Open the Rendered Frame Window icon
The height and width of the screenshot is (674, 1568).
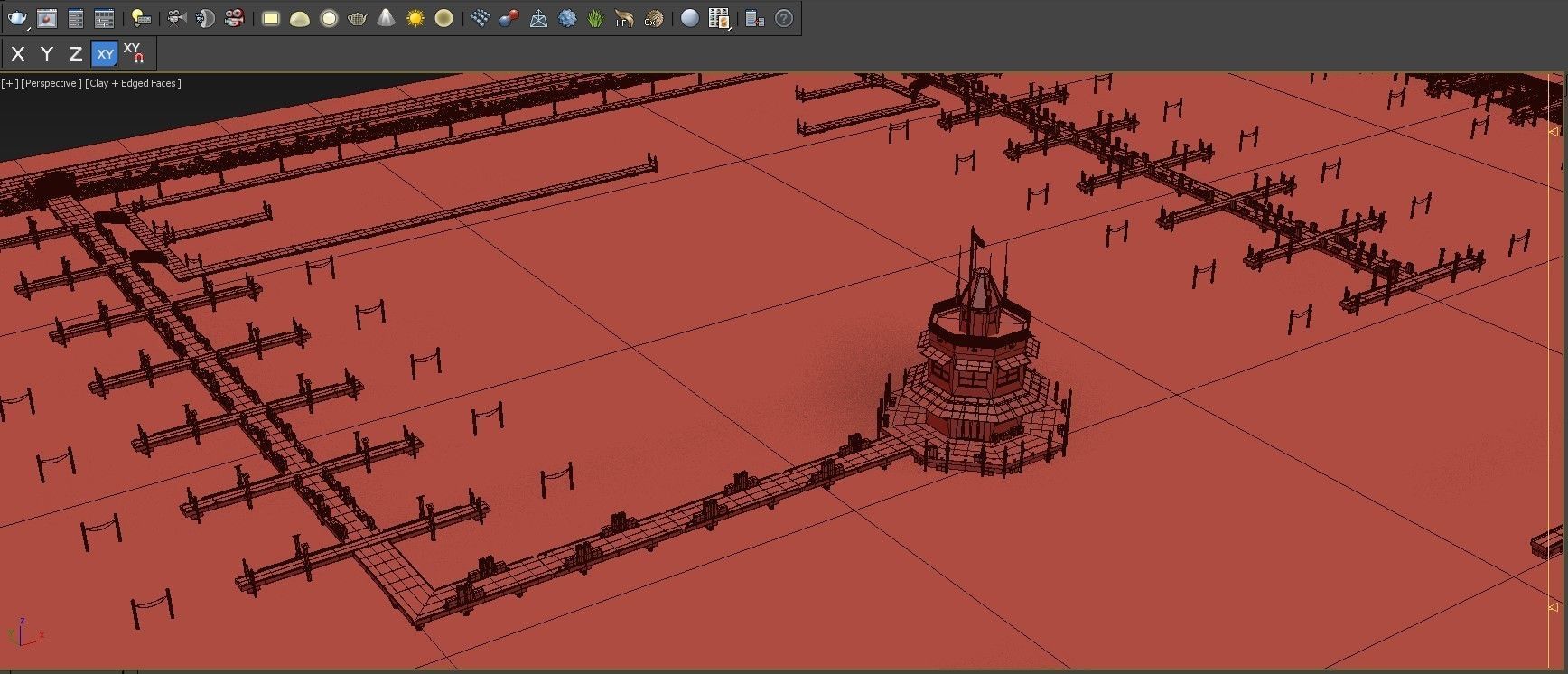pyautogui.click(x=47, y=18)
